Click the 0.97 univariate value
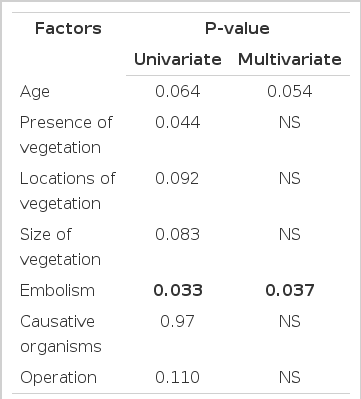 pos(177,321)
